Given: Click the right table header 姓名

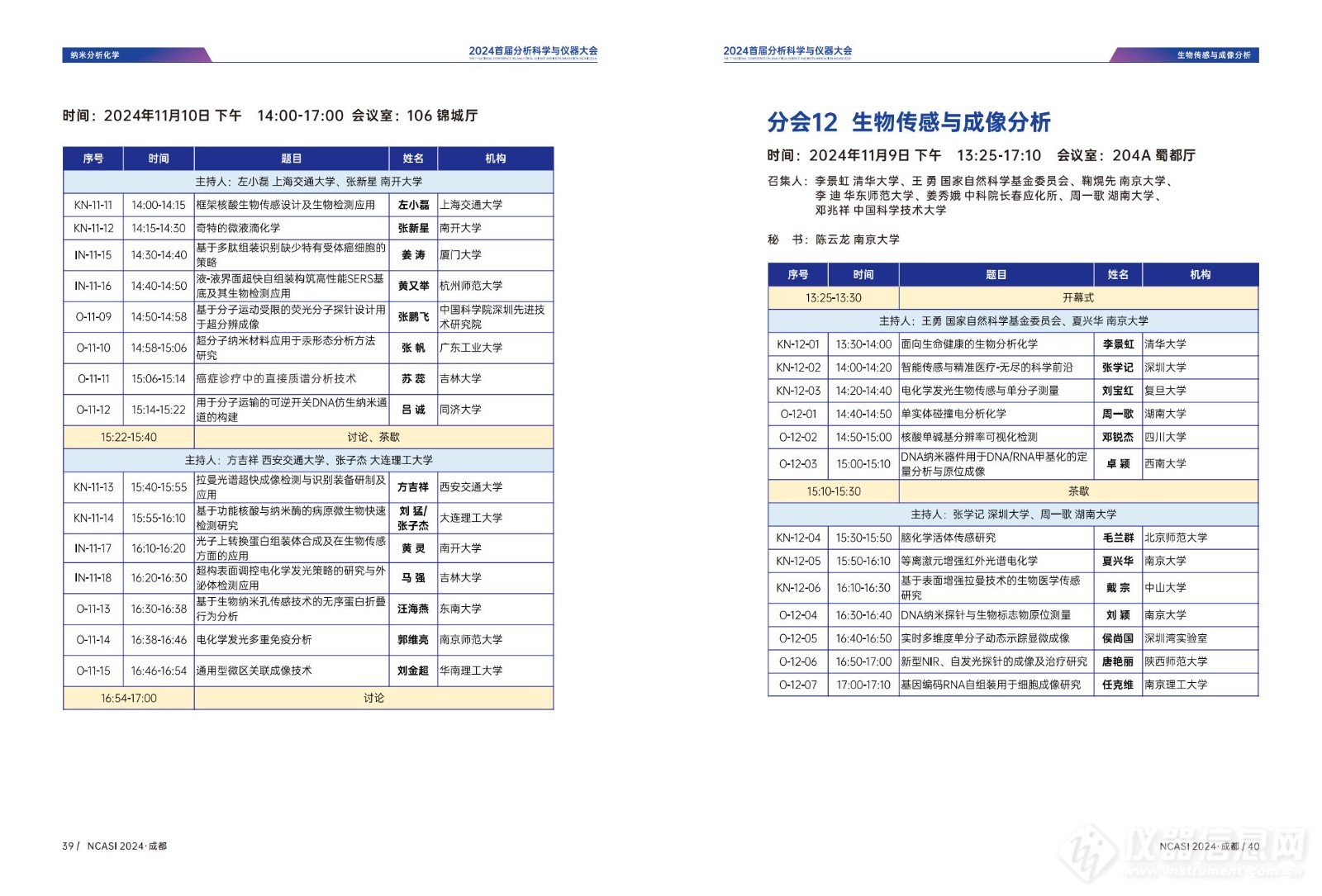Looking at the screenshot, I should (x=1118, y=275).
